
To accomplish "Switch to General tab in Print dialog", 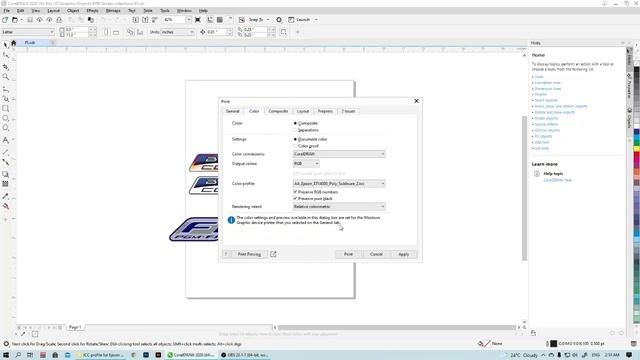I will [233, 111].
